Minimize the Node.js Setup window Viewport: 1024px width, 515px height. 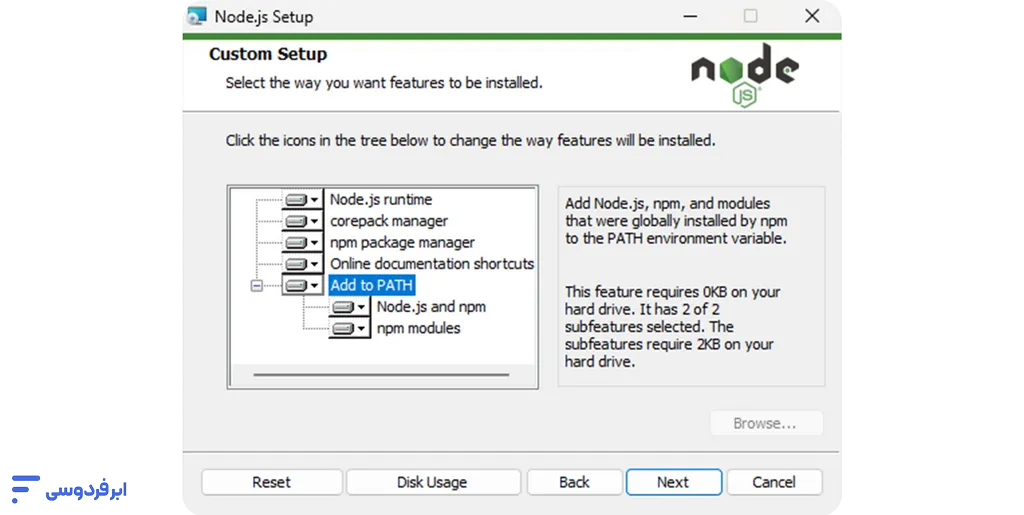[690, 16]
